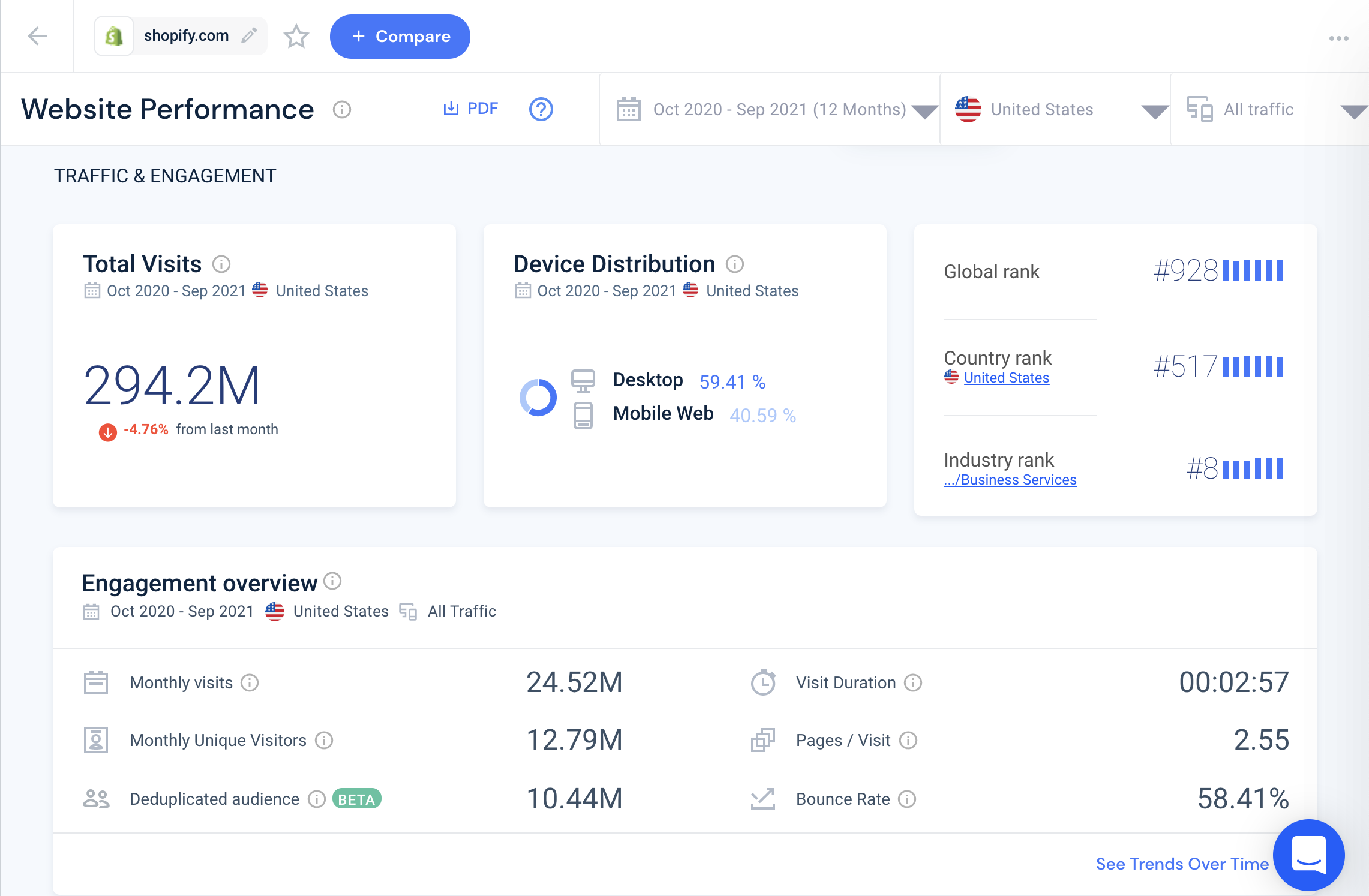Show info for Device Distribution
Image resolution: width=1369 pixels, height=896 pixels.
(735, 264)
